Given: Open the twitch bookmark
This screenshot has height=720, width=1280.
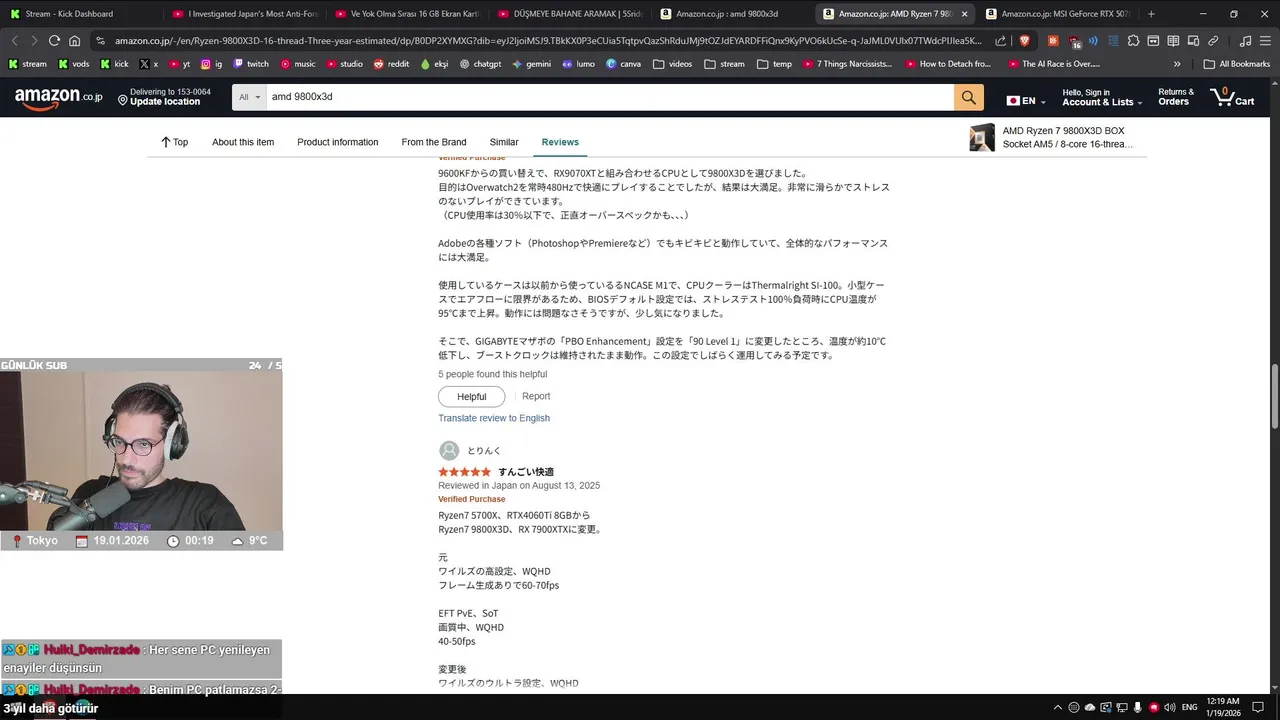Looking at the screenshot, I should pyautogui.click(x=251, y=64).
